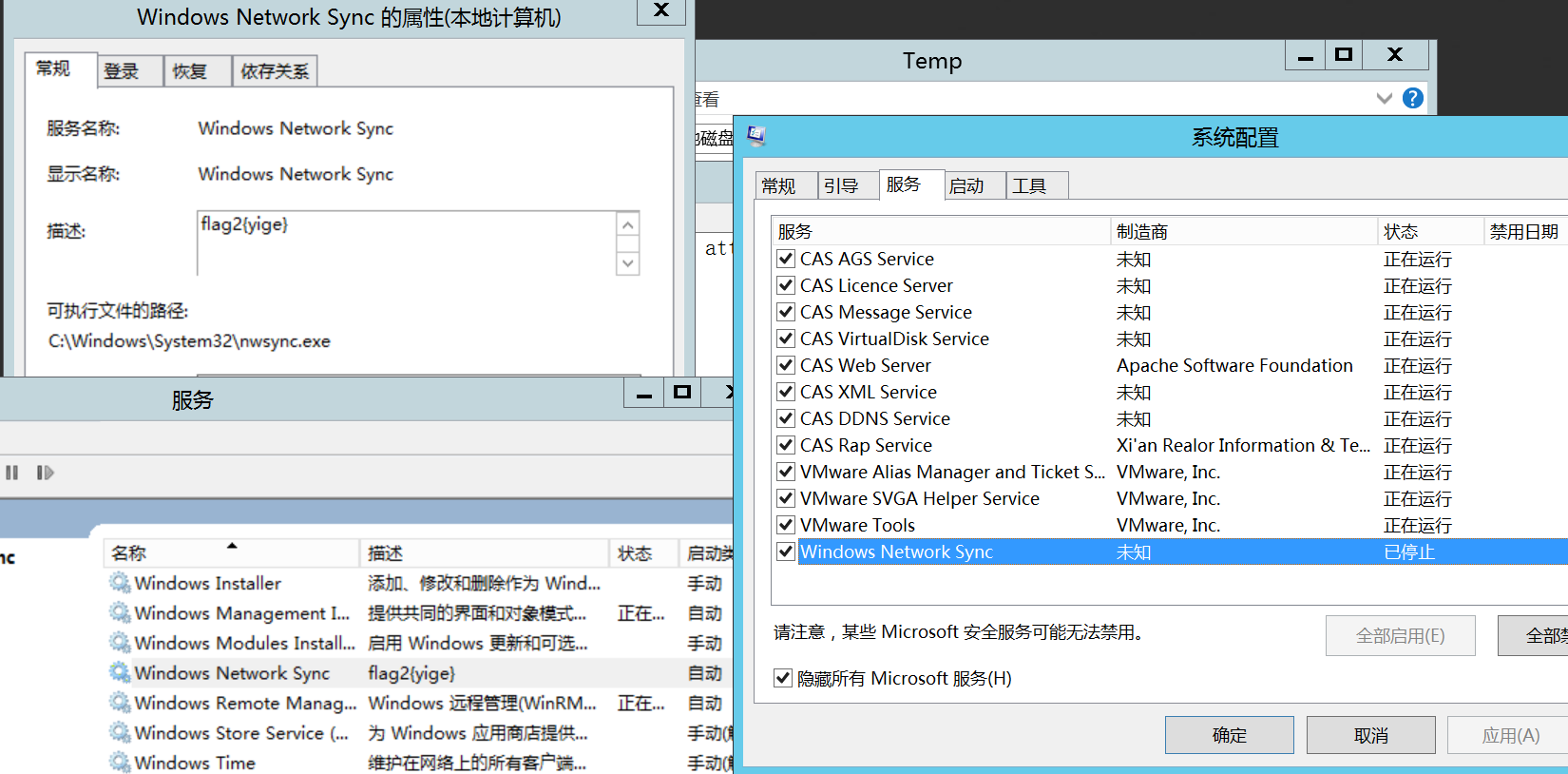
Task: Click gear icon for Windows Modules Installer
Action: click(x=120, y=643)
